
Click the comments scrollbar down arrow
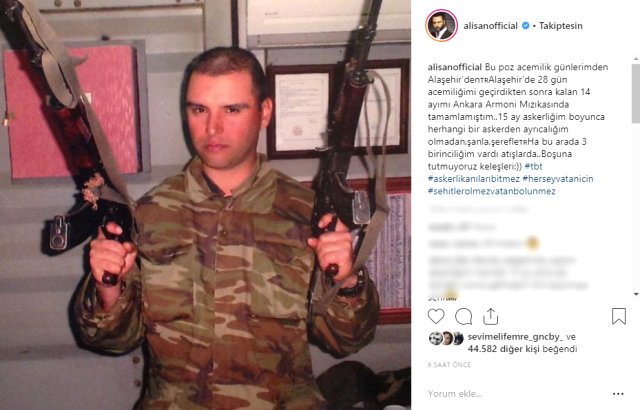click(636, 294)
